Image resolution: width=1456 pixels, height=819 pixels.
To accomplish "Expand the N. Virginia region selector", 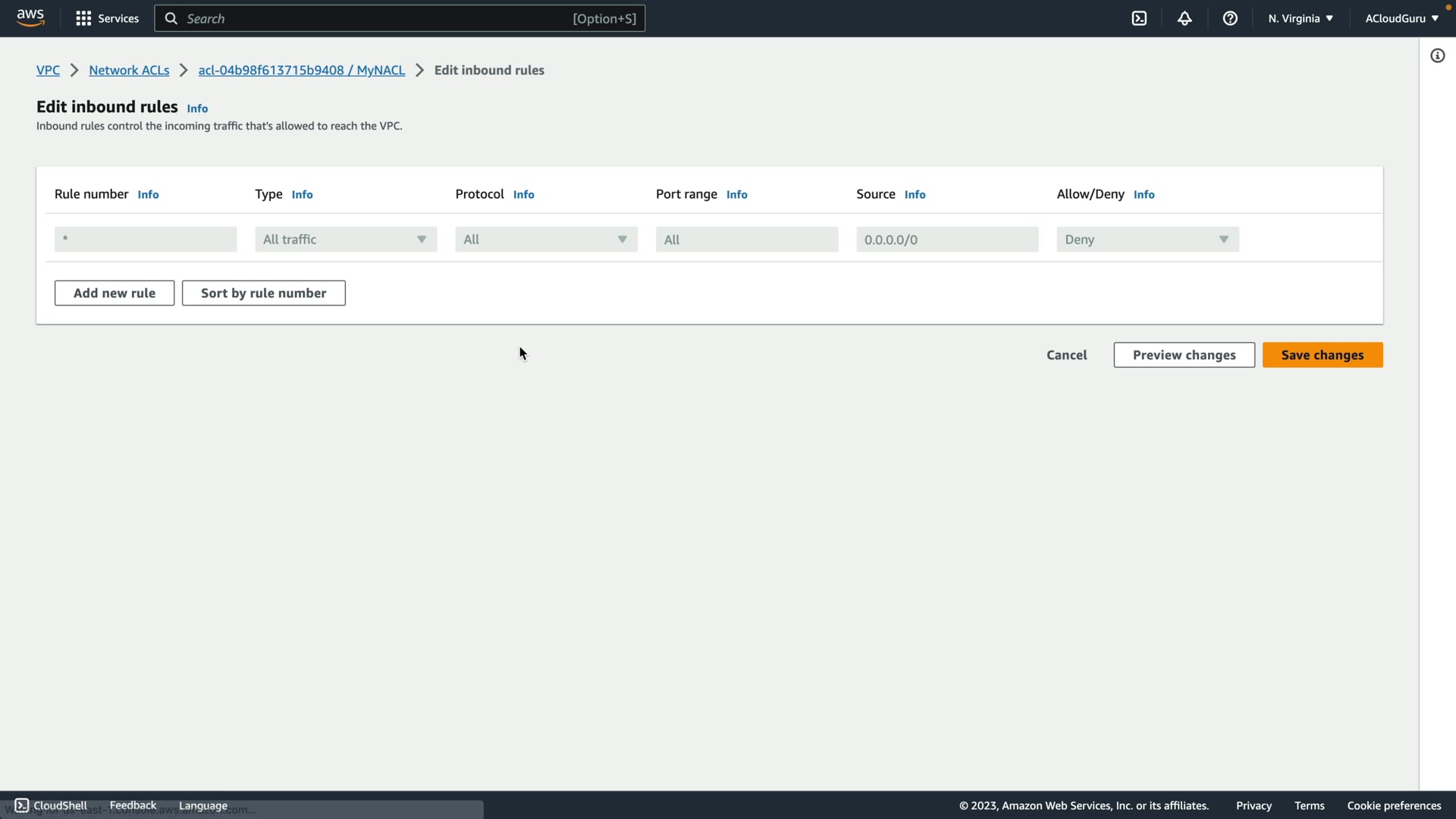I will click(x=1301, y=18).
